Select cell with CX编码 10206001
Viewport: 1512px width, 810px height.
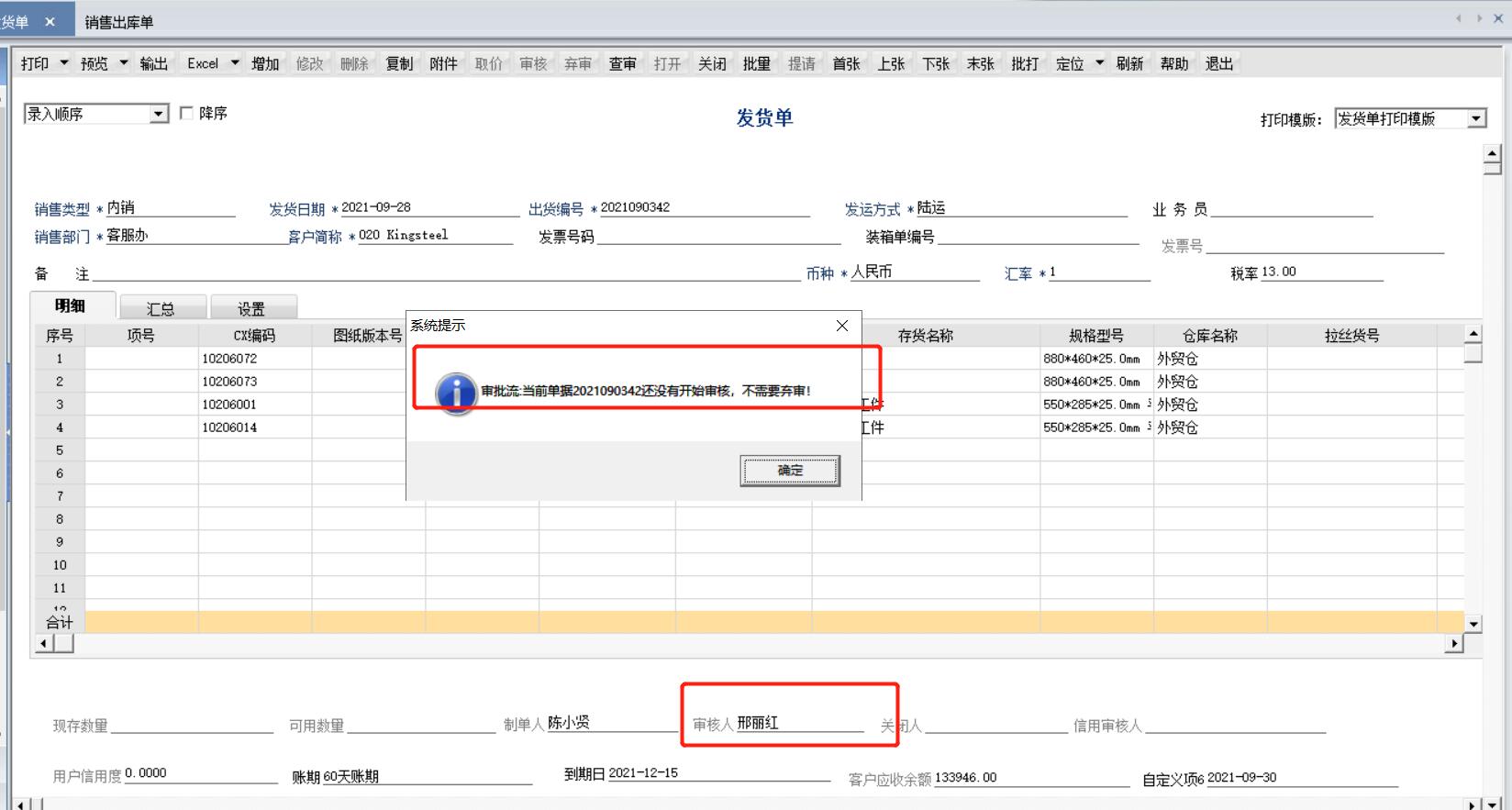click(x=255, y=405)
